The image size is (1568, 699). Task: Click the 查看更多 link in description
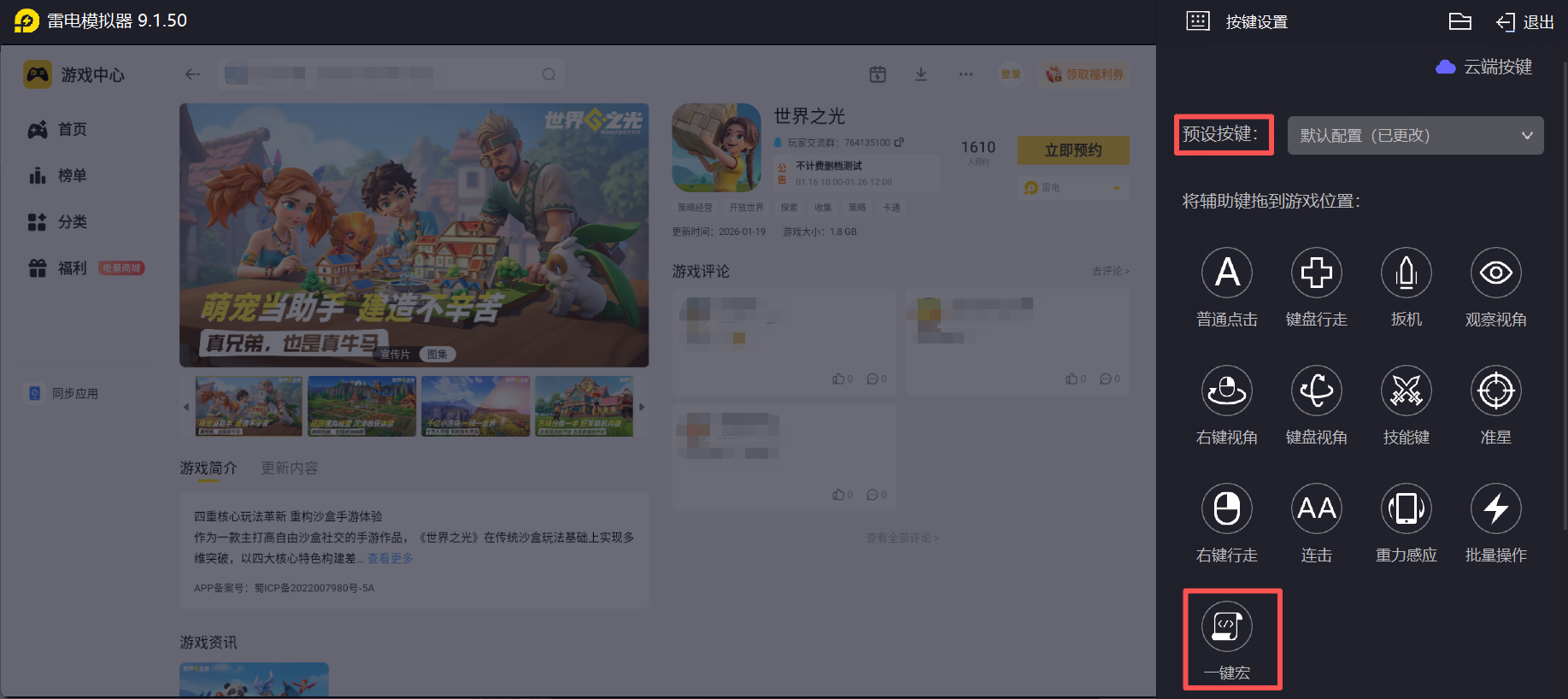[391, 558]
